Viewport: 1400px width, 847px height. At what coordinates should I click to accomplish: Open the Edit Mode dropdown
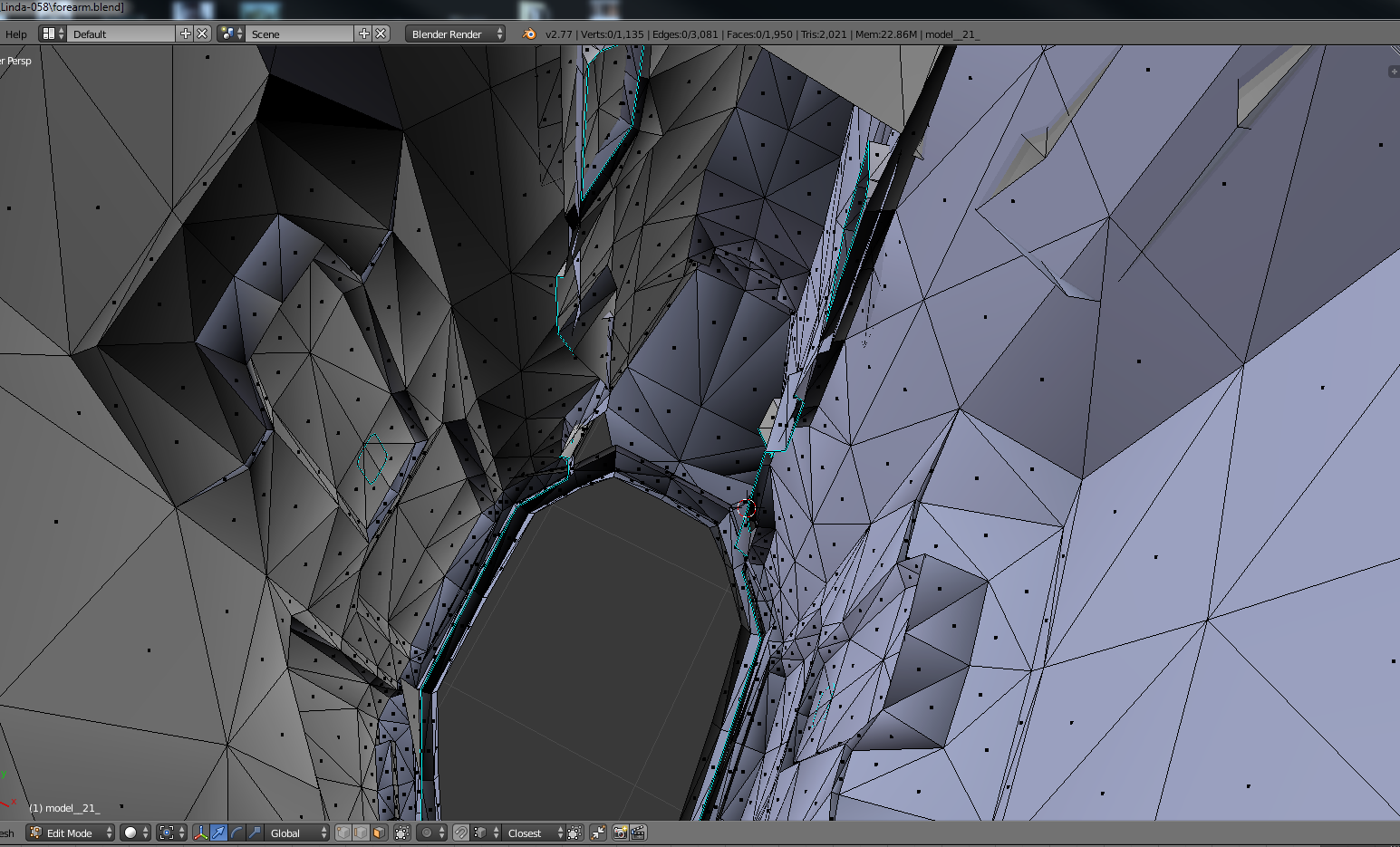point(71,833)
